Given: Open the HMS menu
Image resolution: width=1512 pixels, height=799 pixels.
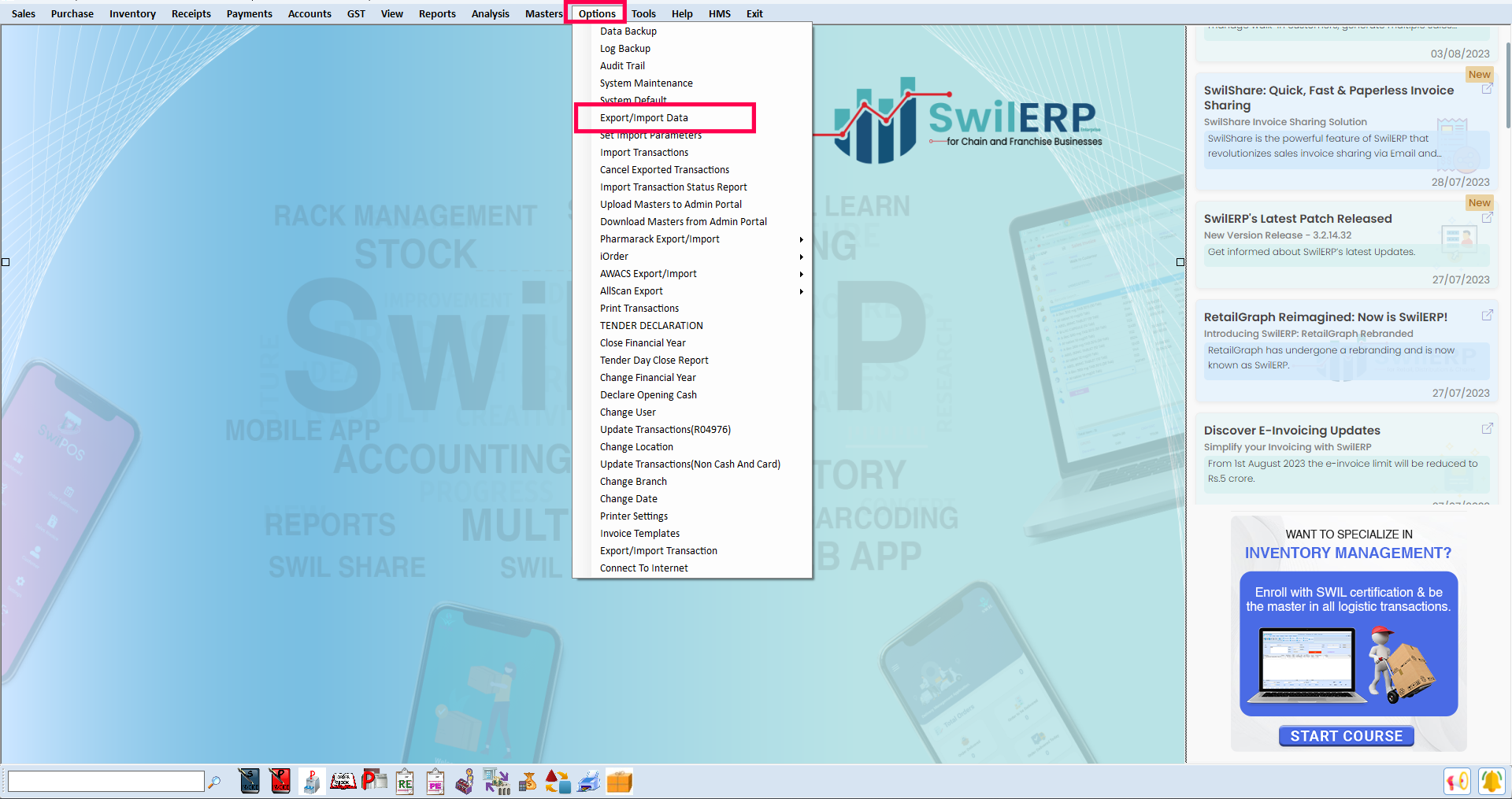Looking at the screenshot, I should [719, 13].
